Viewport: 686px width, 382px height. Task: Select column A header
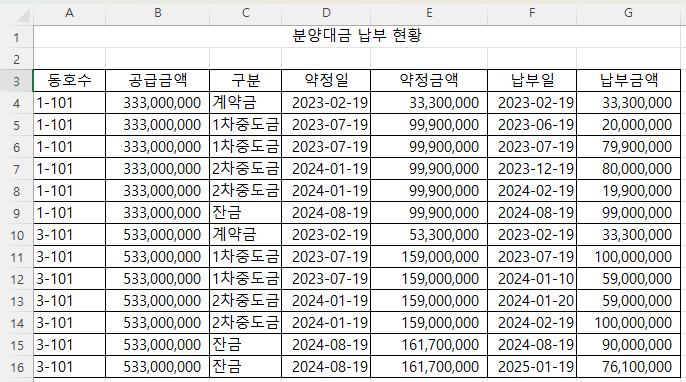pyautogui.click(x=69, y=13)
